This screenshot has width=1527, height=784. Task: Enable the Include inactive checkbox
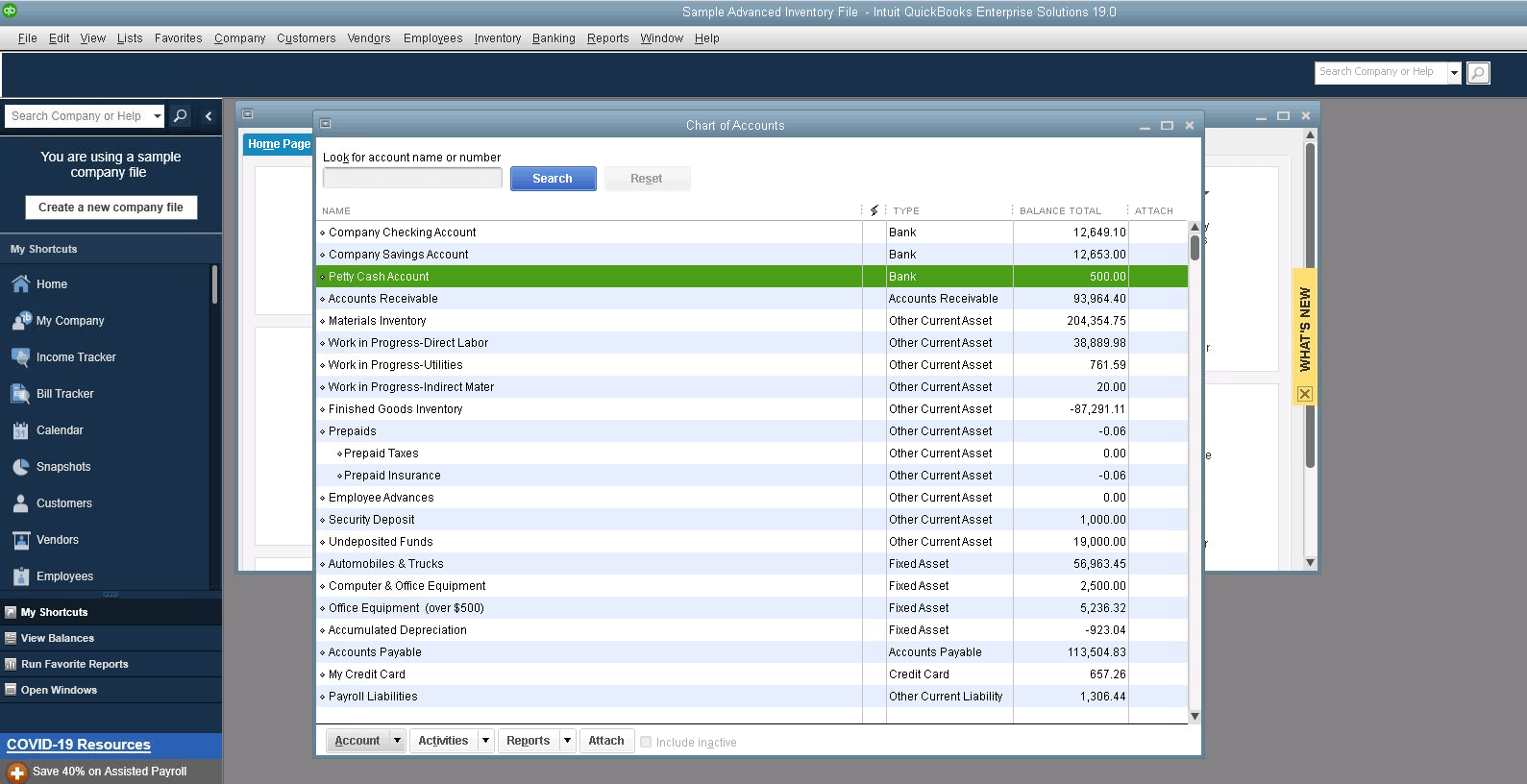pyautogui.click(x=647, y=742)
